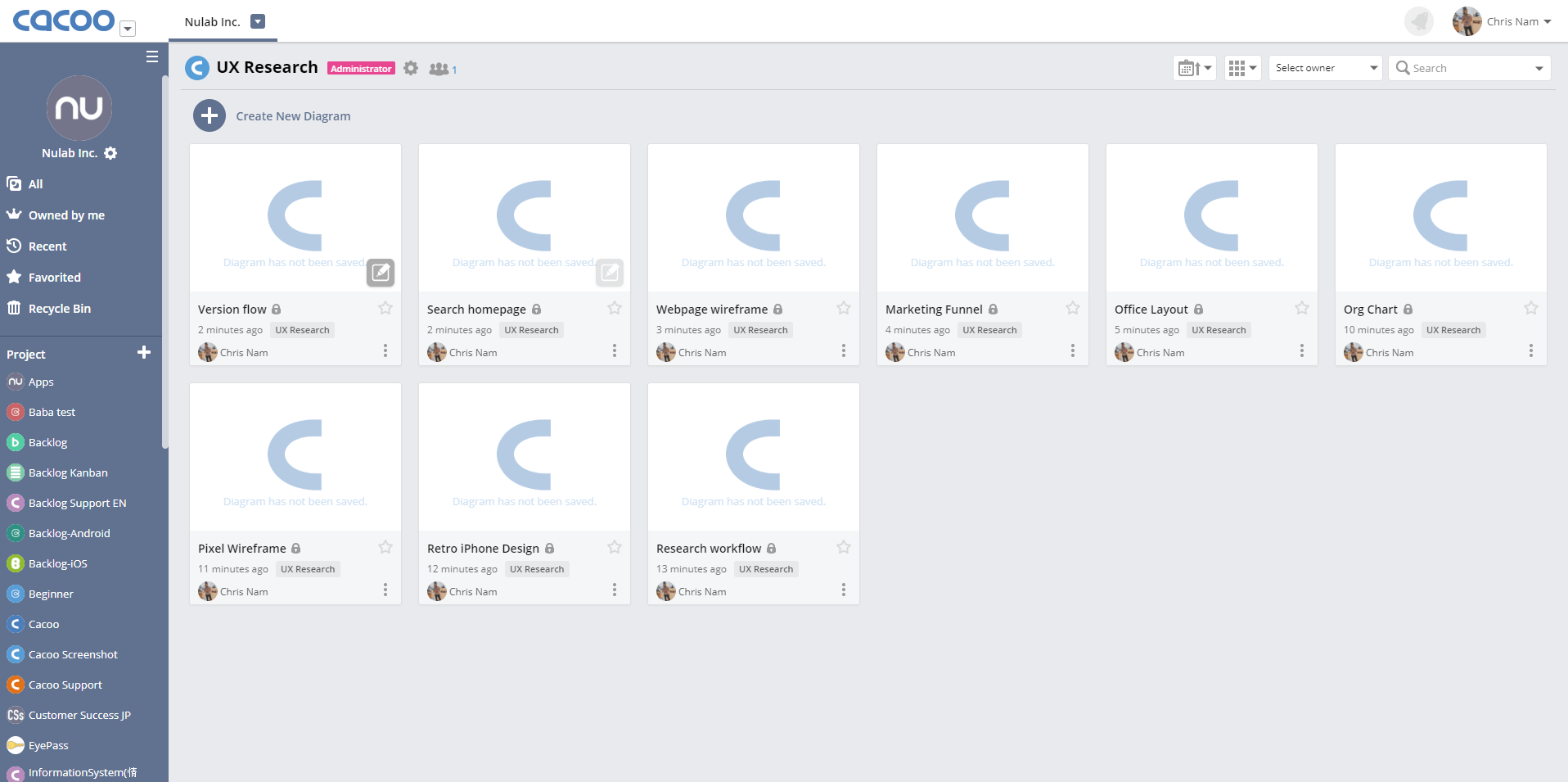The image size is (1568, 782).
Task: Collapse the sidebar with hamburger icon
Action: coord(151,57)
